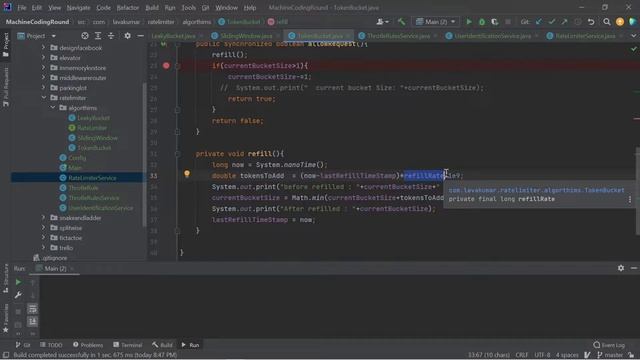
Task: Open the Terminal tool window
Action: (128, 345)
